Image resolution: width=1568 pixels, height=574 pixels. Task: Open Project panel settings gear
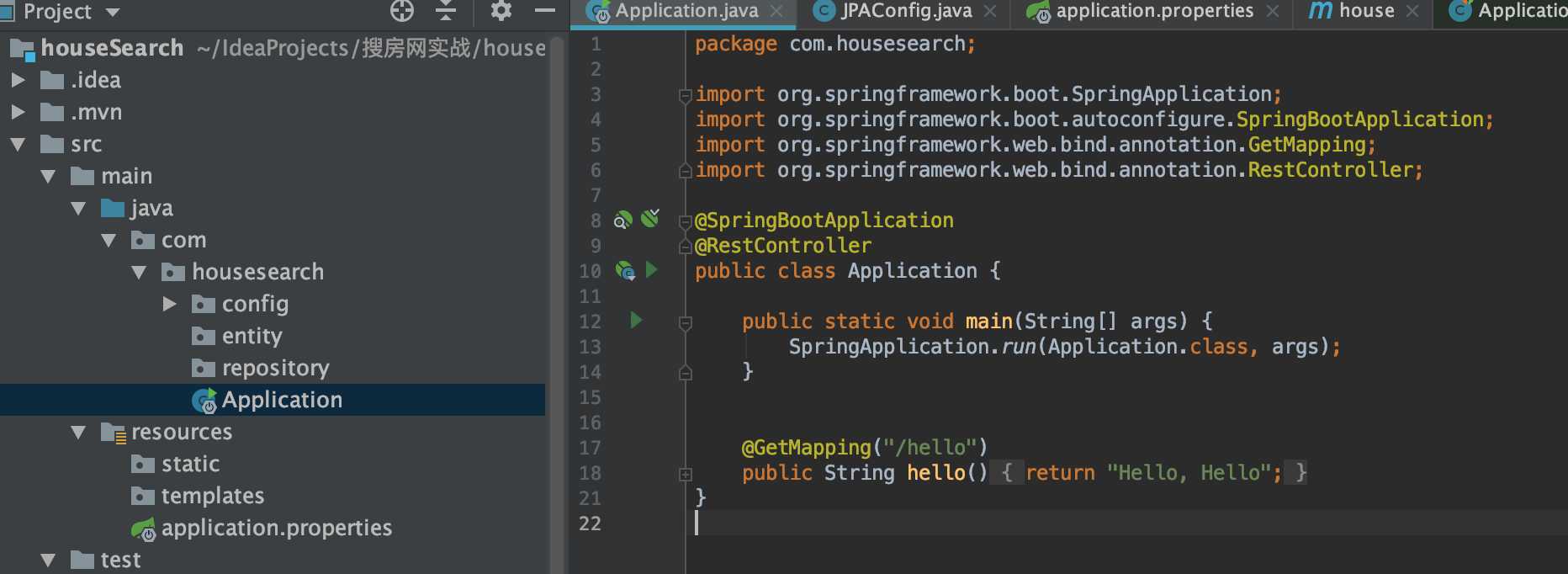[501, 11]
